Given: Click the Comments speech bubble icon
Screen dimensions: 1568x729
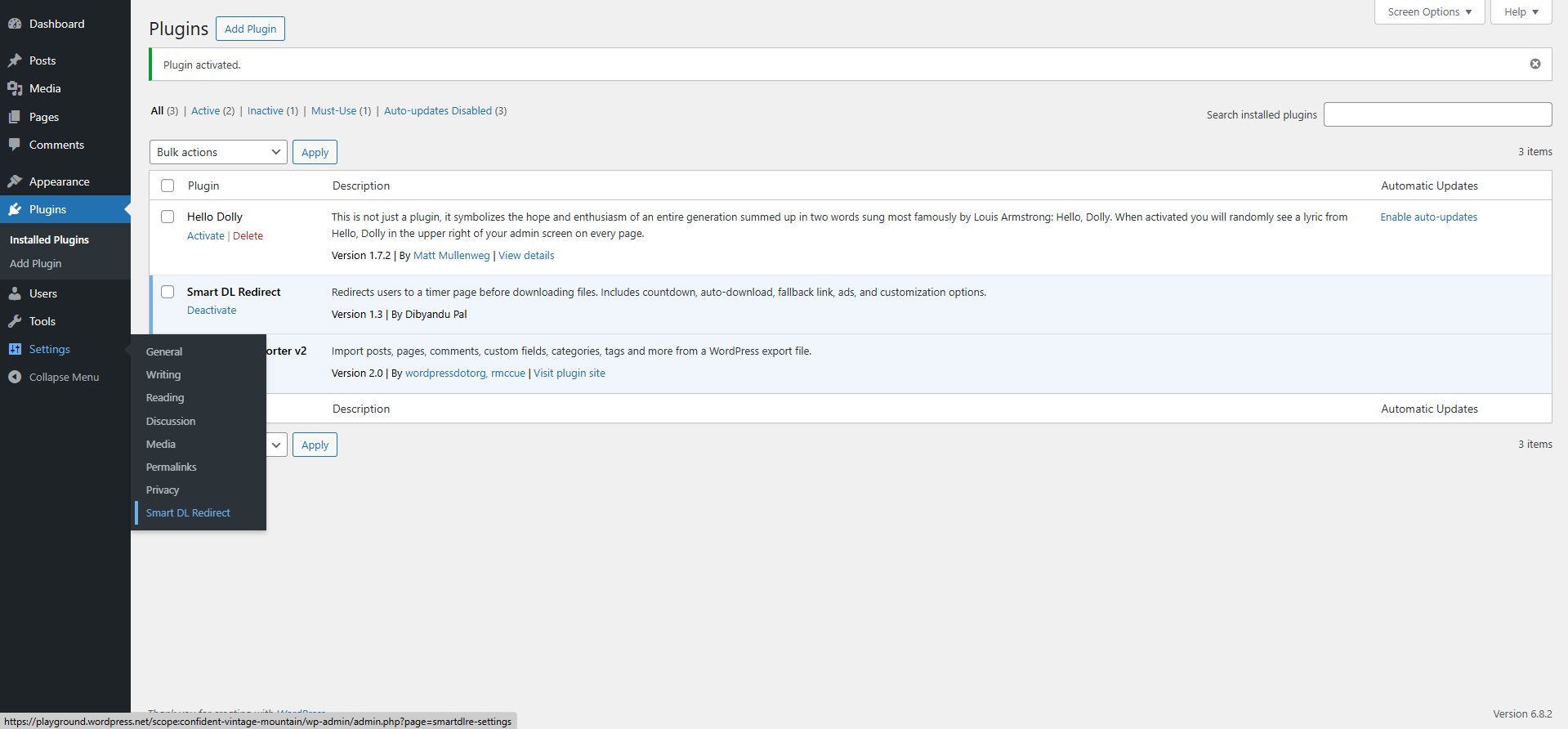Looking at the screenshot, I should [15, 145].
